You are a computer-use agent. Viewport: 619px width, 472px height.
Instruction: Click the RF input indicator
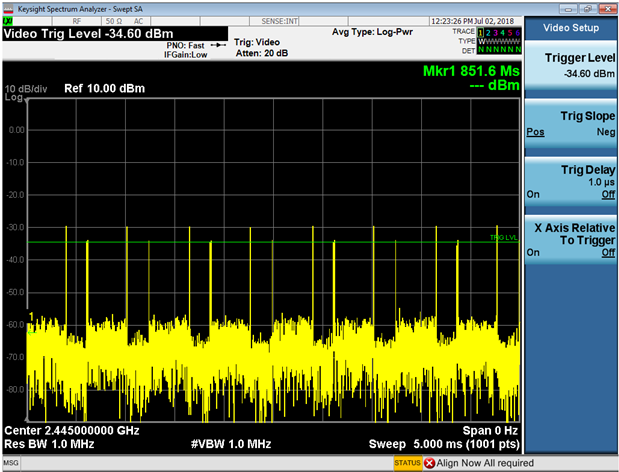click(x=77, y=21)
